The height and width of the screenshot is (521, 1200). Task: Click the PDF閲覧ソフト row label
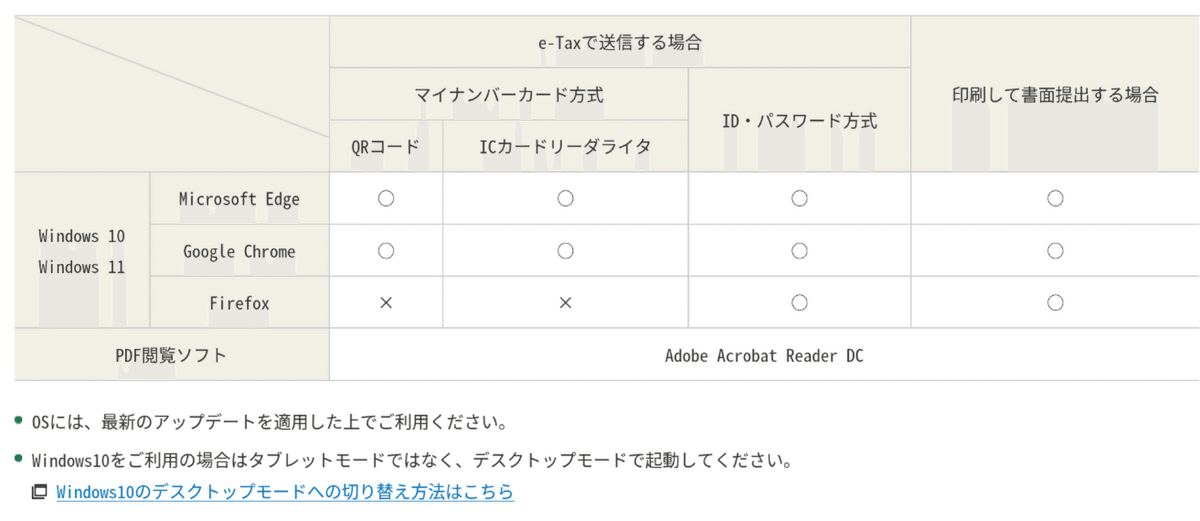click(x=172, y=354)
